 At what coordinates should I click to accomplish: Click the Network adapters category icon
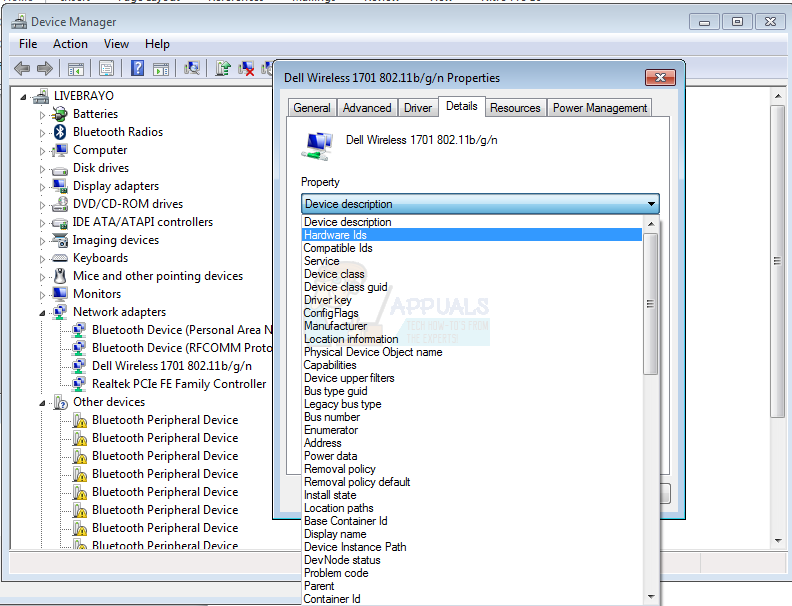[60, 312]
